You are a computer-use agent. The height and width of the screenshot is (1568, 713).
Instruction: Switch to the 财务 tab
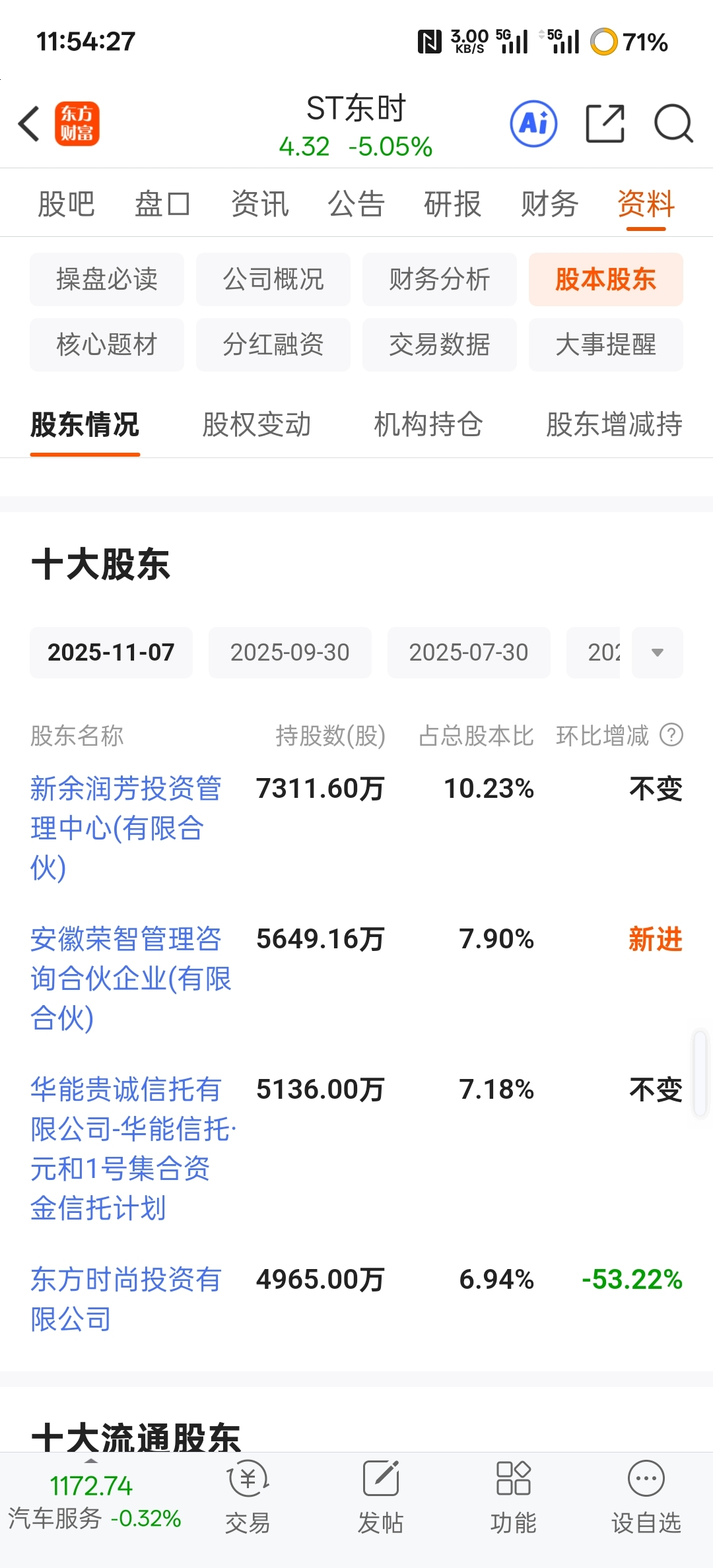[549, 203]
